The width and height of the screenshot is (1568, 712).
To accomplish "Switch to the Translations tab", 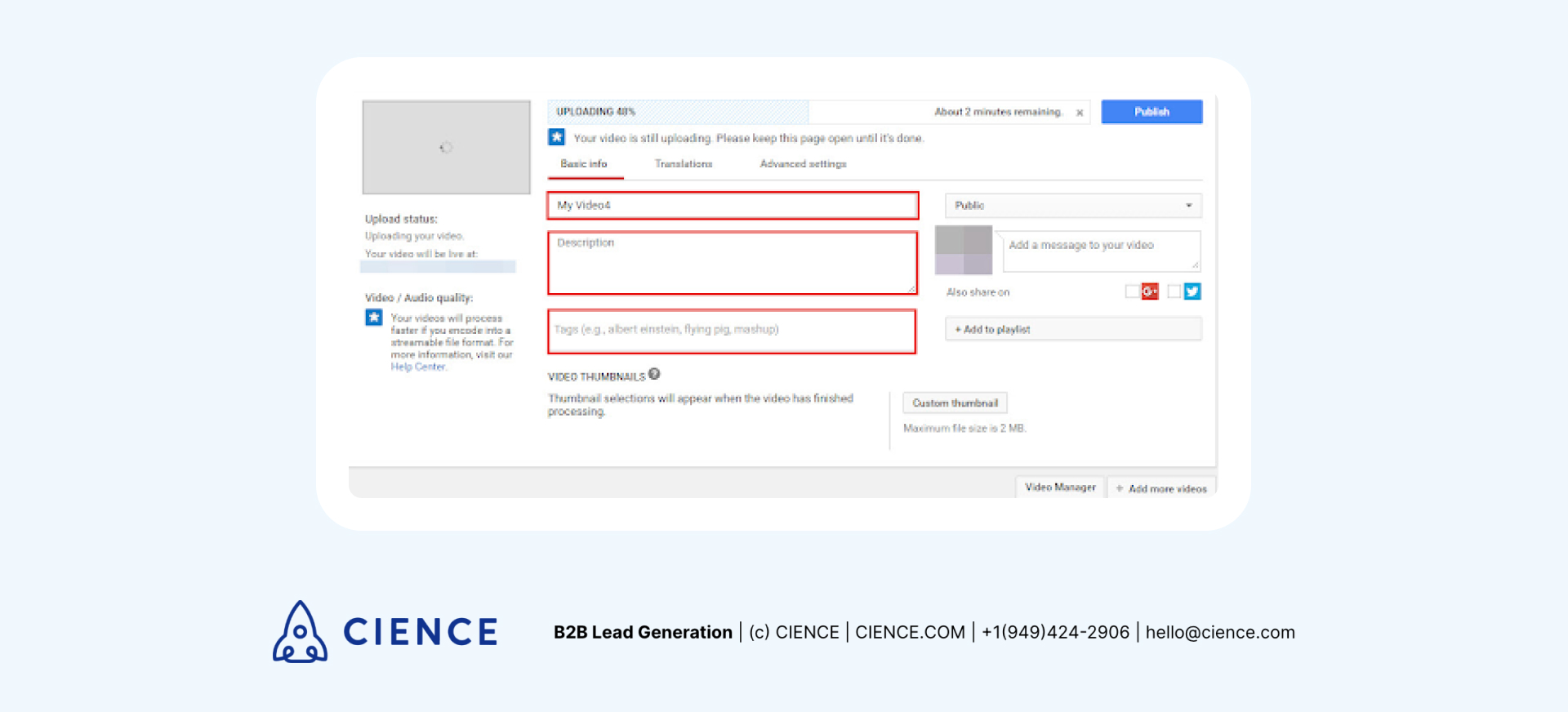I will click(x=684, y=164).
